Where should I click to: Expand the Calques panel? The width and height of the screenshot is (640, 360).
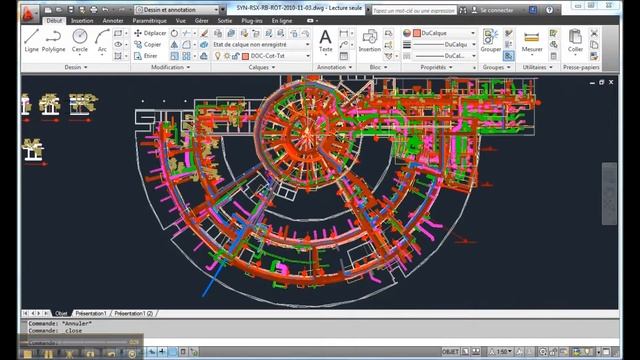pyautogui.click(x=262, y=67)
